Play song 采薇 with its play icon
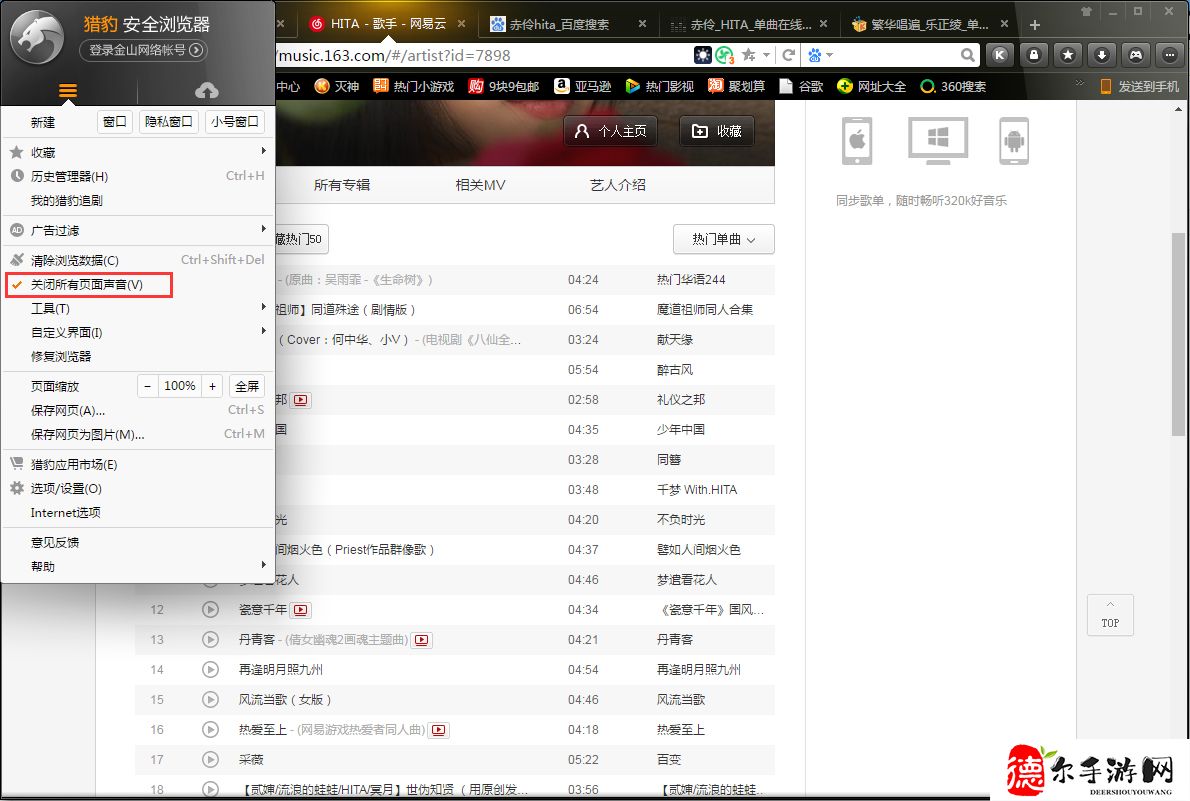This screenshot has height=801, width=1190. (210, 759)
